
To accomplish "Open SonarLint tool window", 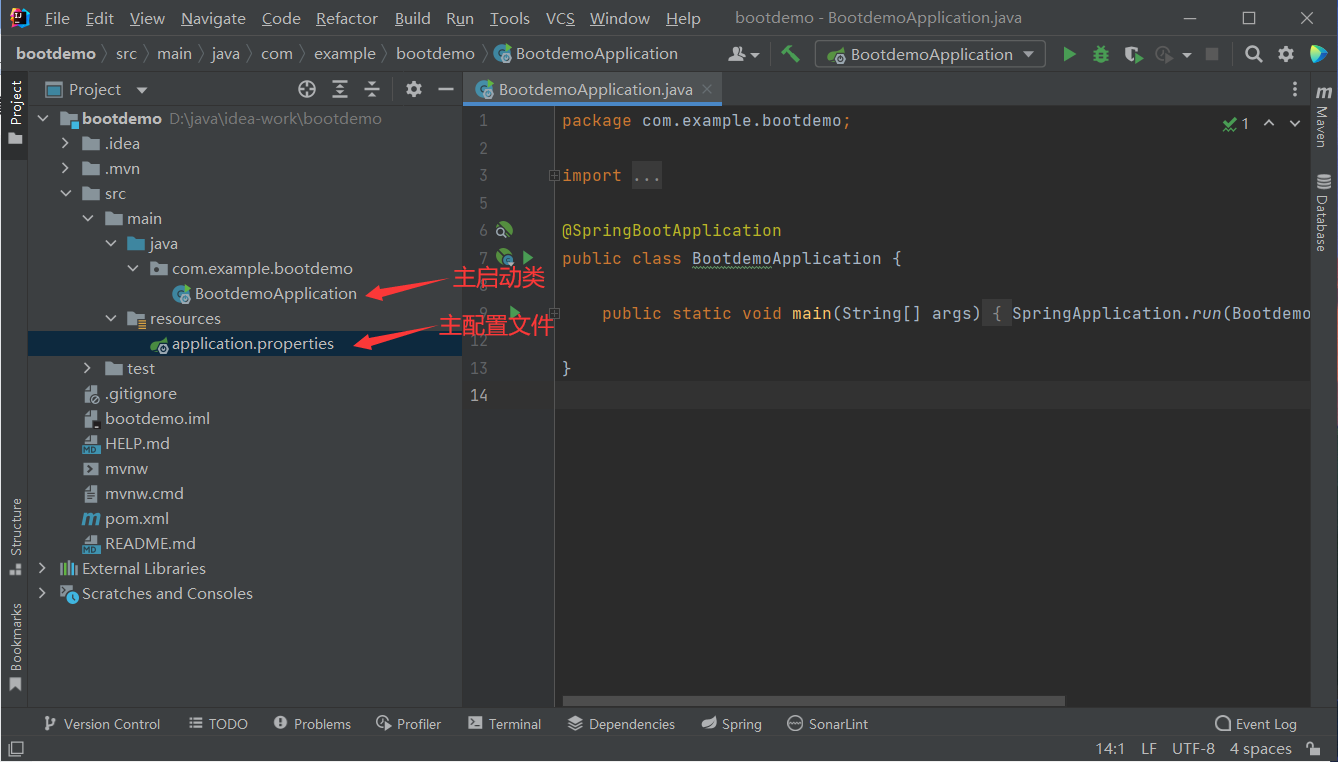I will tap(828, 724).
